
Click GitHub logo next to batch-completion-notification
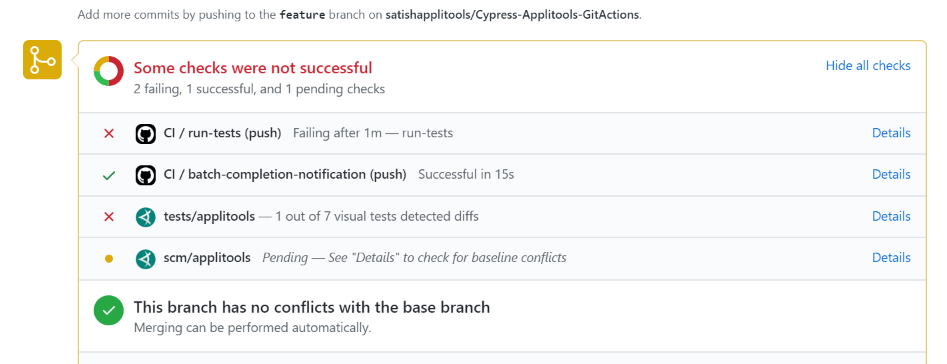[146, 175]
